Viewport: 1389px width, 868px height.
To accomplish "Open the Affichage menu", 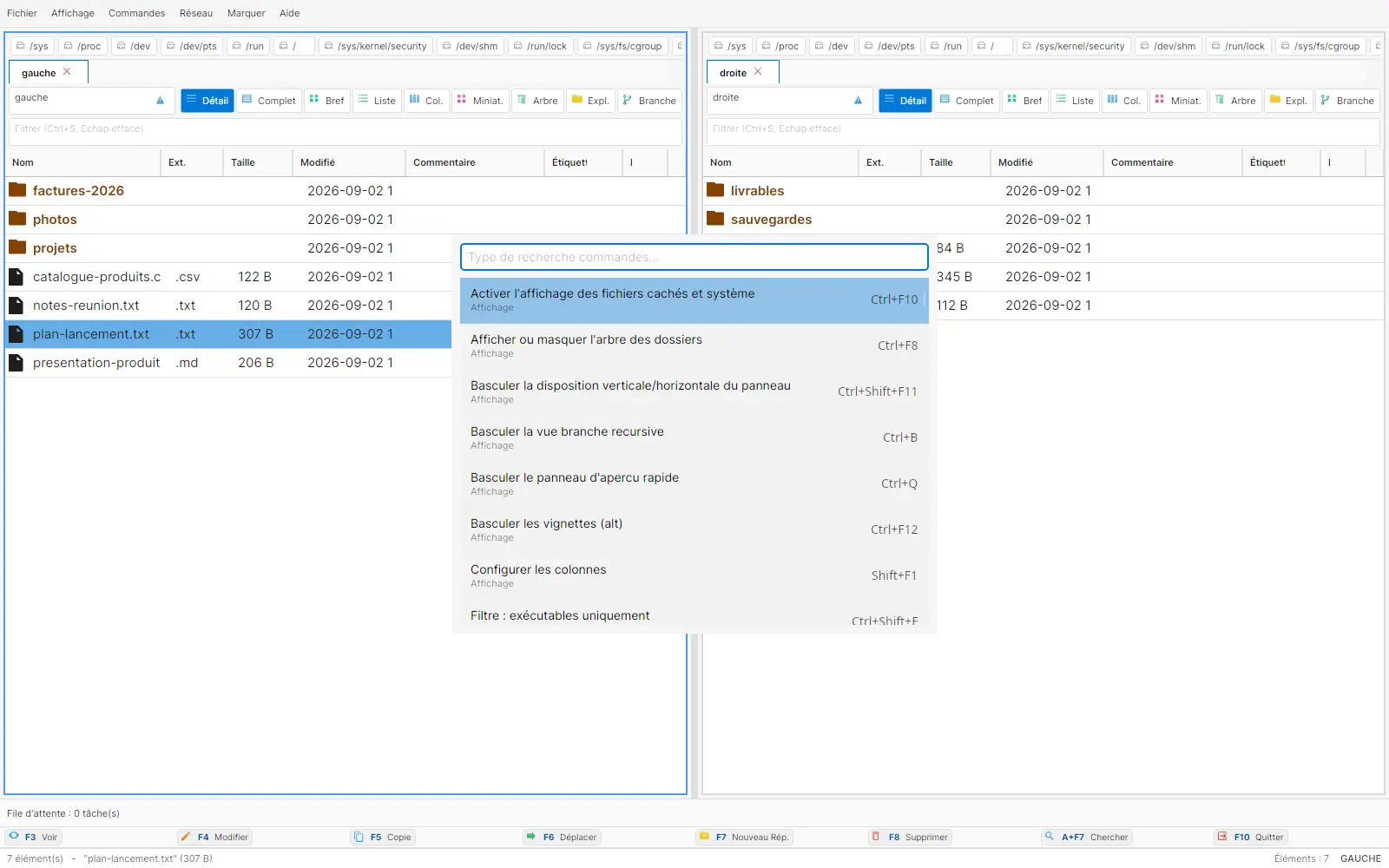I will click(x=73, y=13).
